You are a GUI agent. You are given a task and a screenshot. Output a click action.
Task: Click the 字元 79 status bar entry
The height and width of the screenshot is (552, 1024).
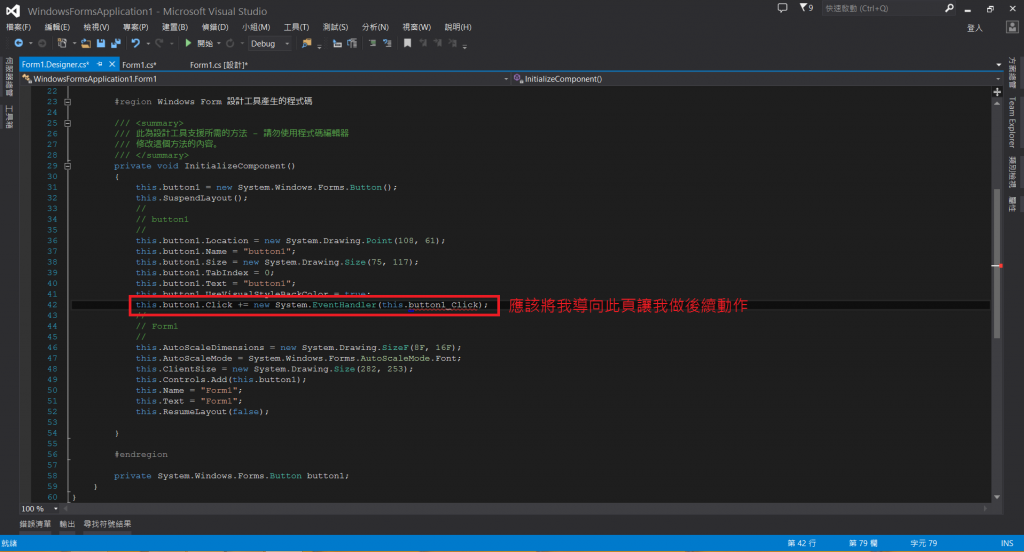tap(923, 543)
